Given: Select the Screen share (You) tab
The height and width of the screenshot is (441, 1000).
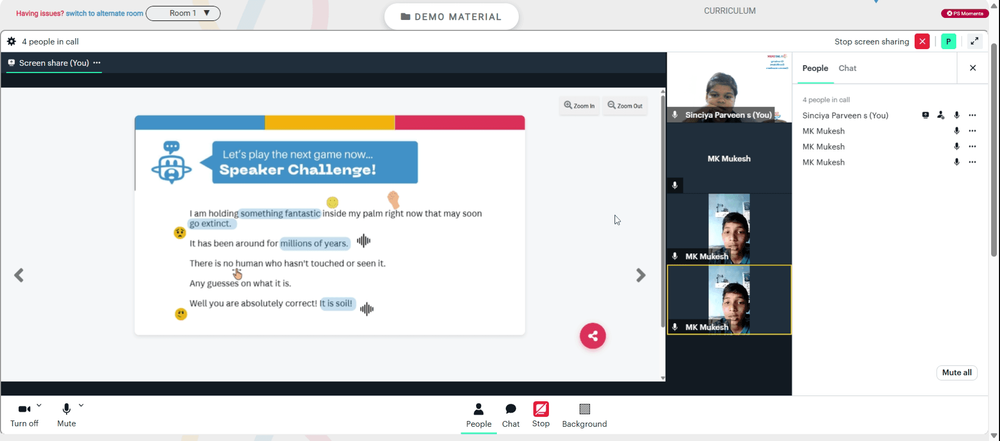Looking at the screenshot, I should (54, 63).
